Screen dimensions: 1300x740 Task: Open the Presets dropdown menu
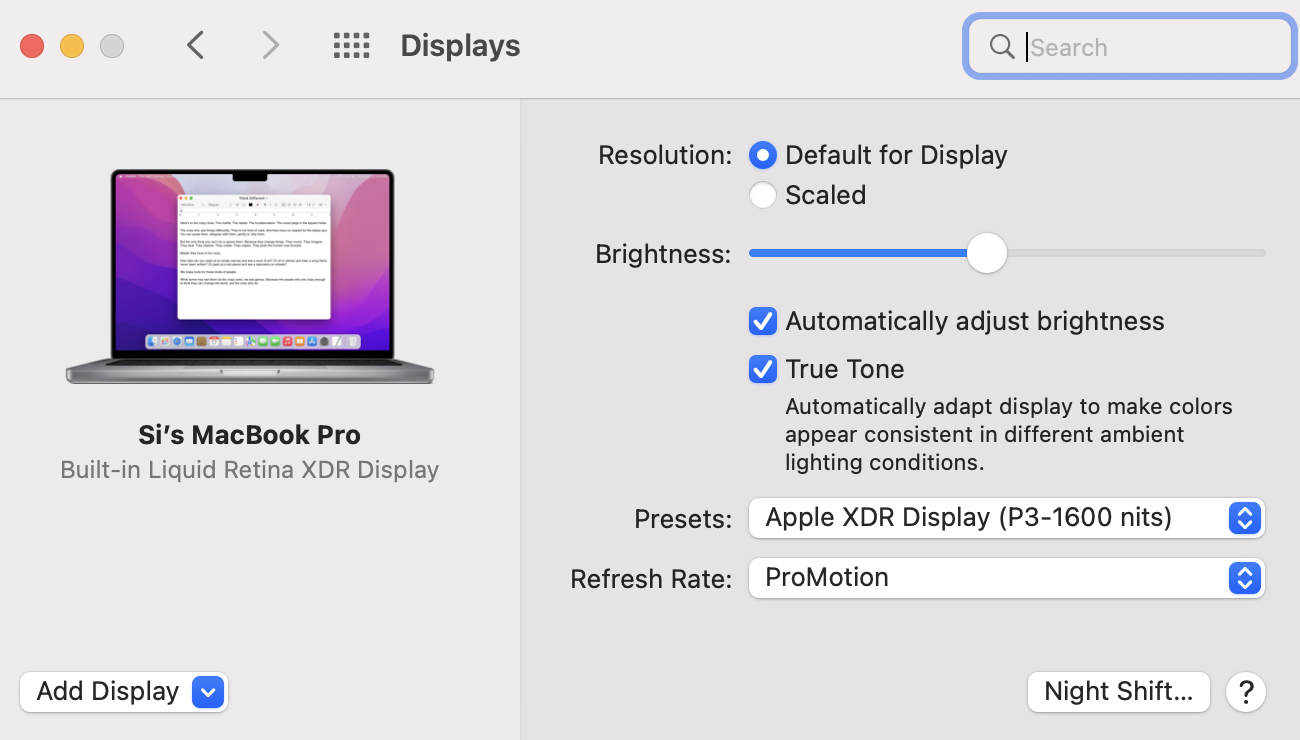click(1006, 518)
